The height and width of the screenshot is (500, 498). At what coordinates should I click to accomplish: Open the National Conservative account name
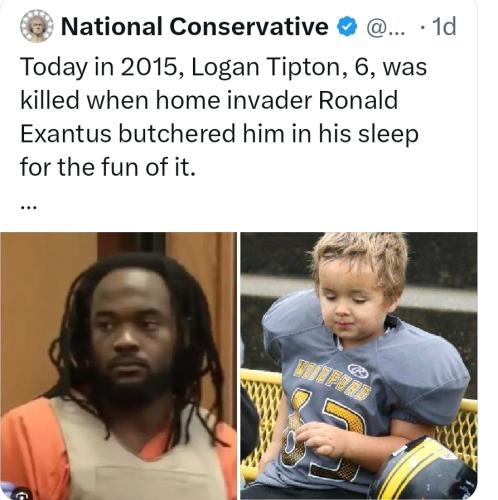tap(195, 26)
